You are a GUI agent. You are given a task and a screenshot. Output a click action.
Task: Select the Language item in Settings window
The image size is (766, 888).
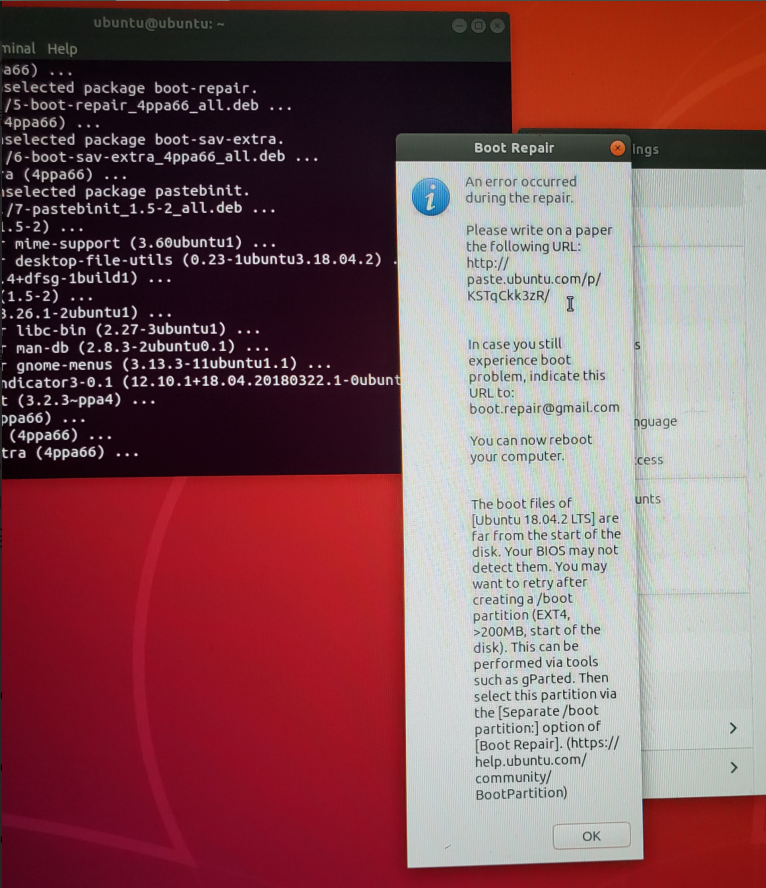pos(655,422)
